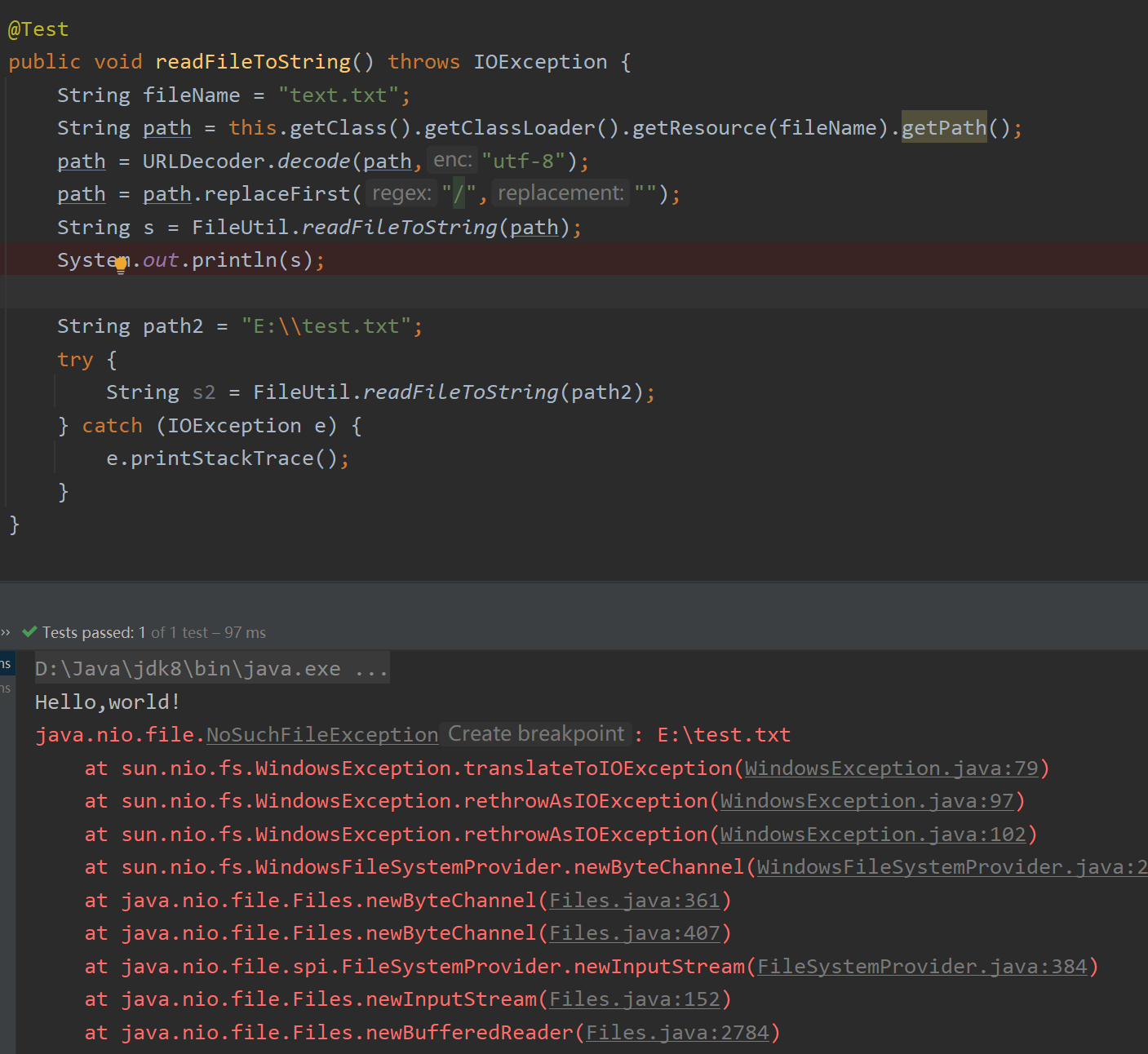1148x1054 pixels.
Task: Expand the folded java.exe command line
Action: pyautogui.click(x=211, y=669)
